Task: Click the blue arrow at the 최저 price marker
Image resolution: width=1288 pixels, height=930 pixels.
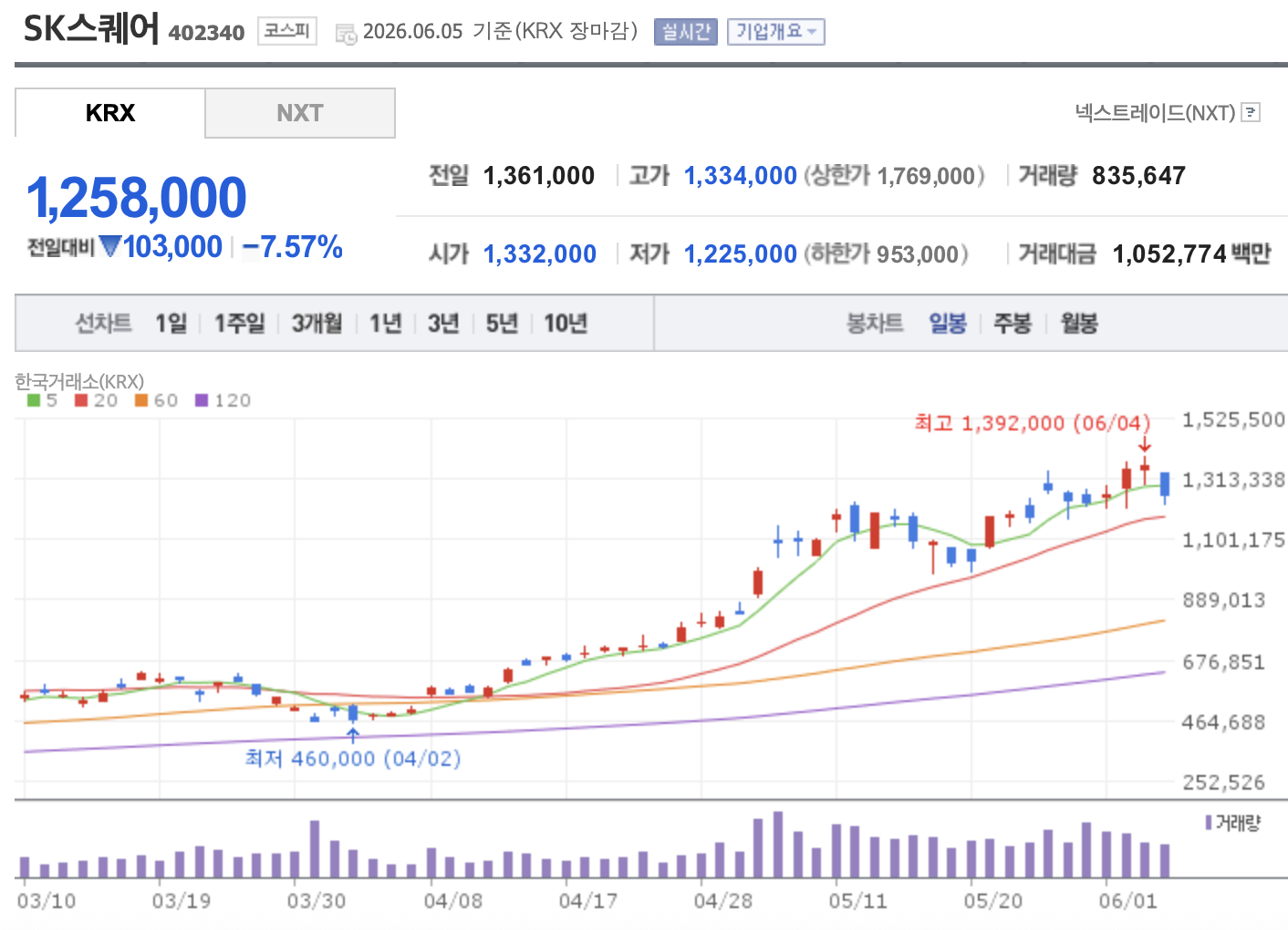Action: [353, 735]
